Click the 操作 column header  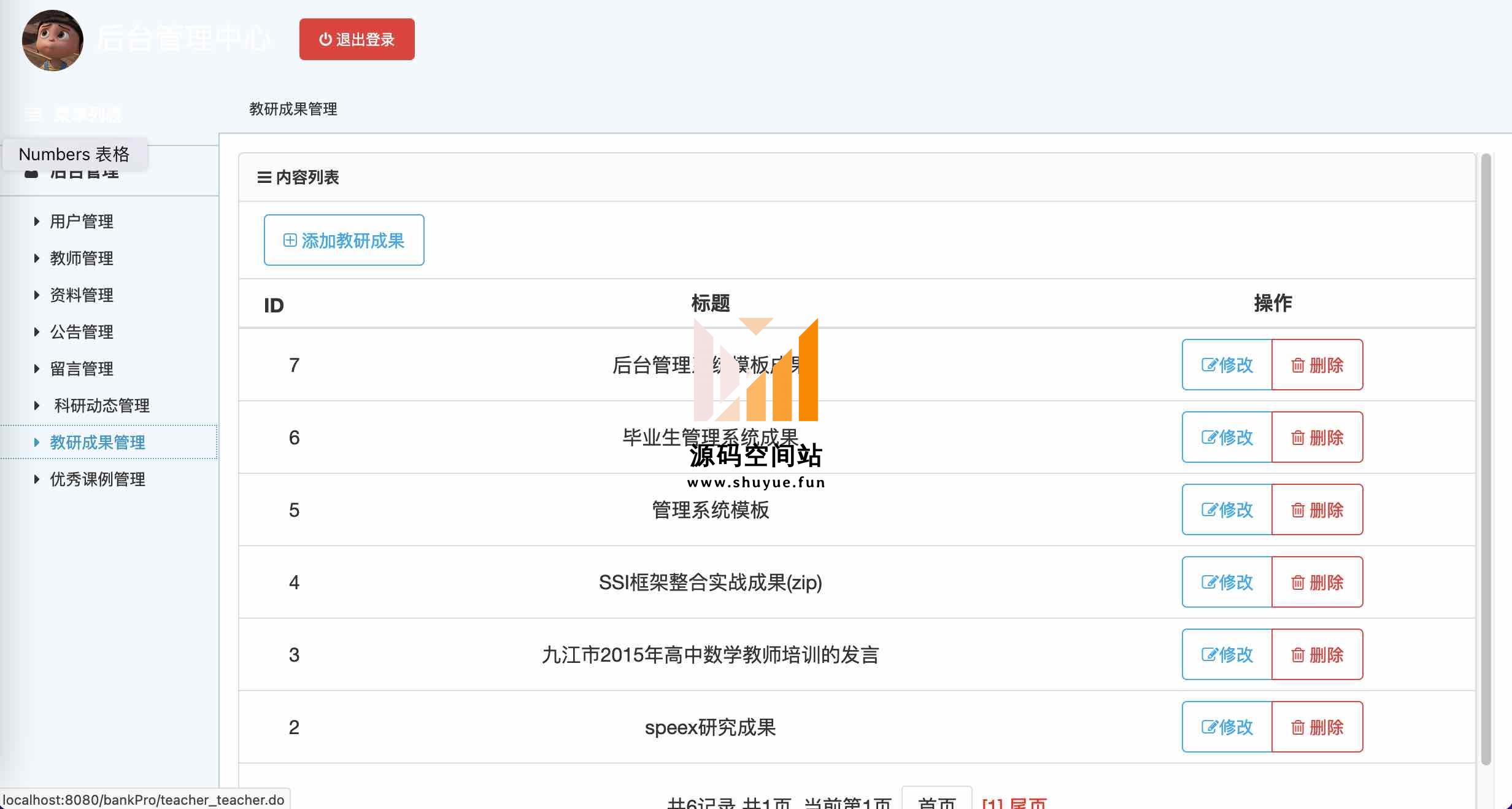pyautogui.click(x=1273, y=303)
